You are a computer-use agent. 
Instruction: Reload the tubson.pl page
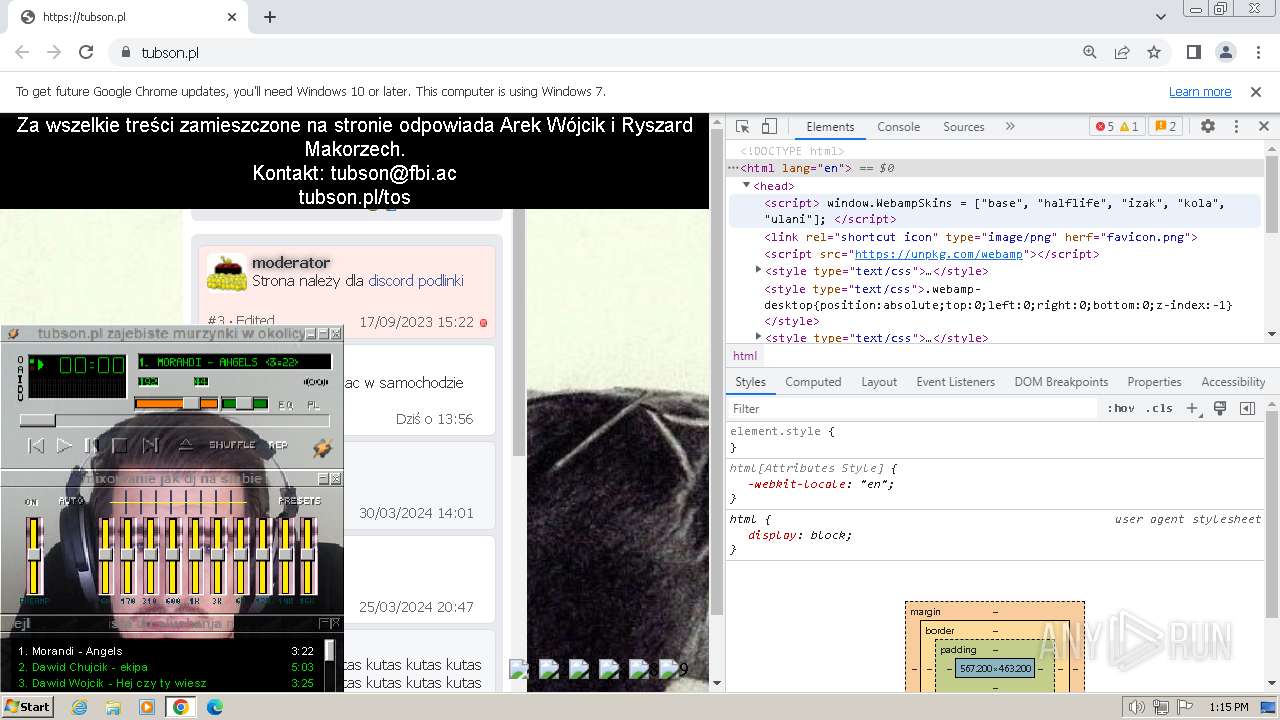[86, 52]
